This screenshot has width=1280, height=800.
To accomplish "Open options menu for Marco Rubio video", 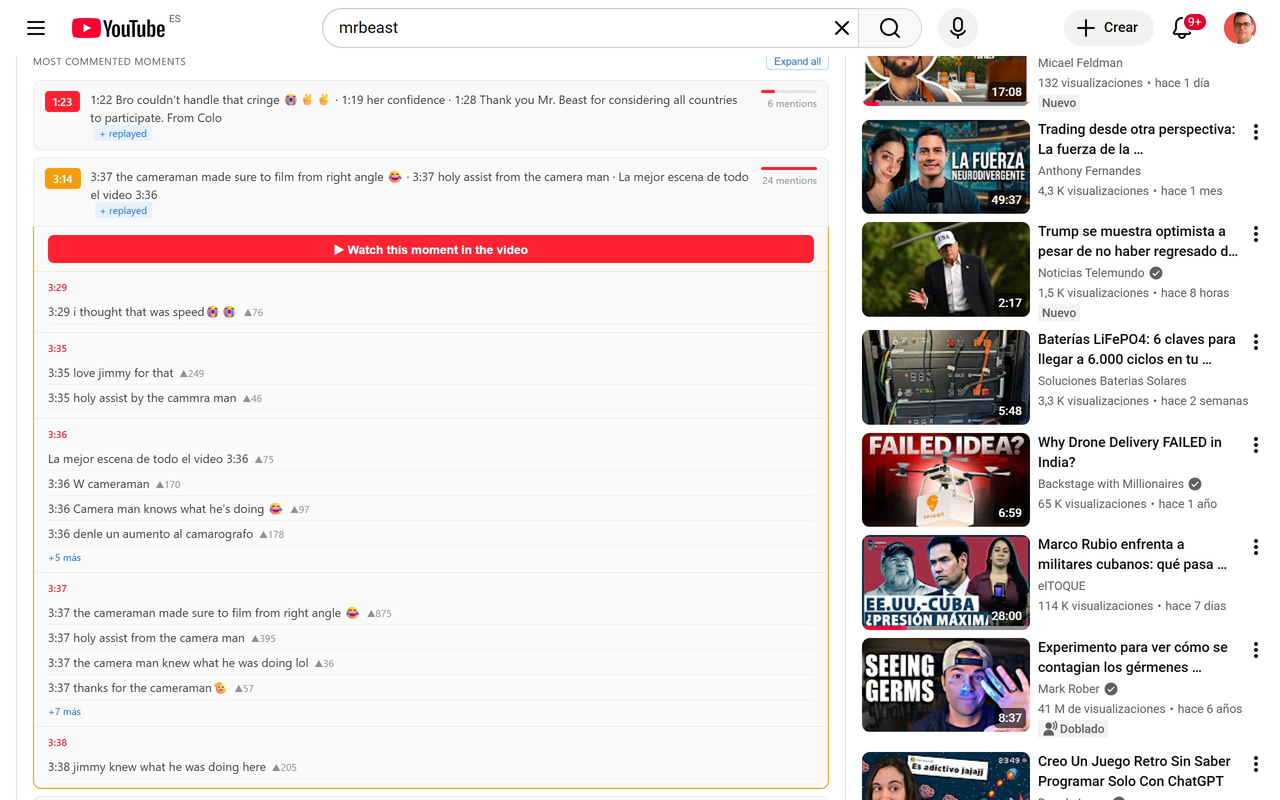I will click(x=1256, y=548).
